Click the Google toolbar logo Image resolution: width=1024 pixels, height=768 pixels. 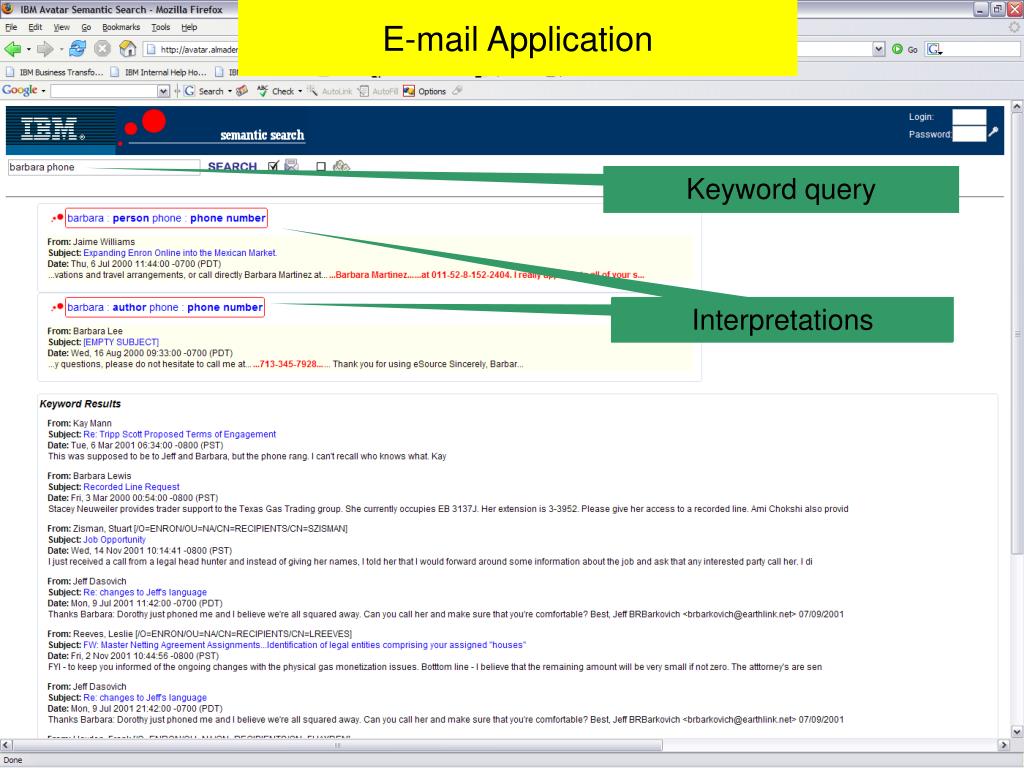click(20, 91)
